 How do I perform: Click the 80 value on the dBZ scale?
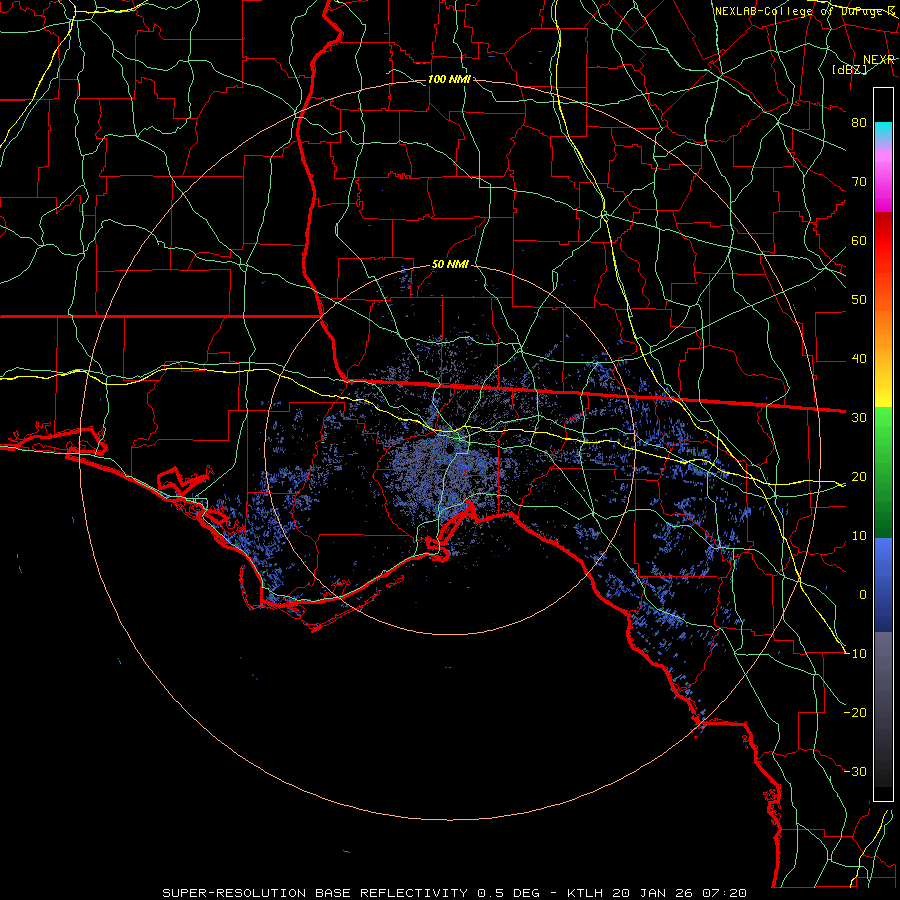click(859, 123)
